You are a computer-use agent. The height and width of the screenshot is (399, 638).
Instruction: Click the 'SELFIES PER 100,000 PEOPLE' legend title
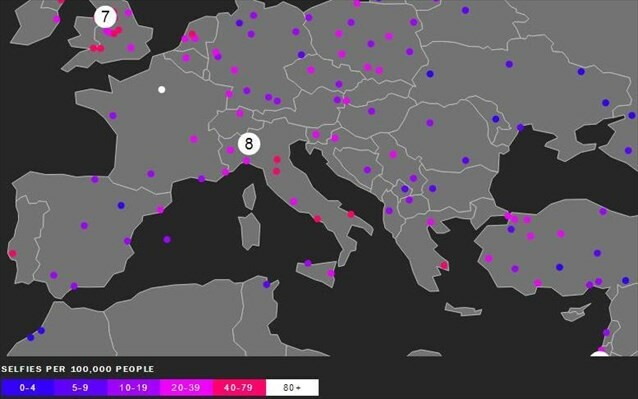coord(78,369)
